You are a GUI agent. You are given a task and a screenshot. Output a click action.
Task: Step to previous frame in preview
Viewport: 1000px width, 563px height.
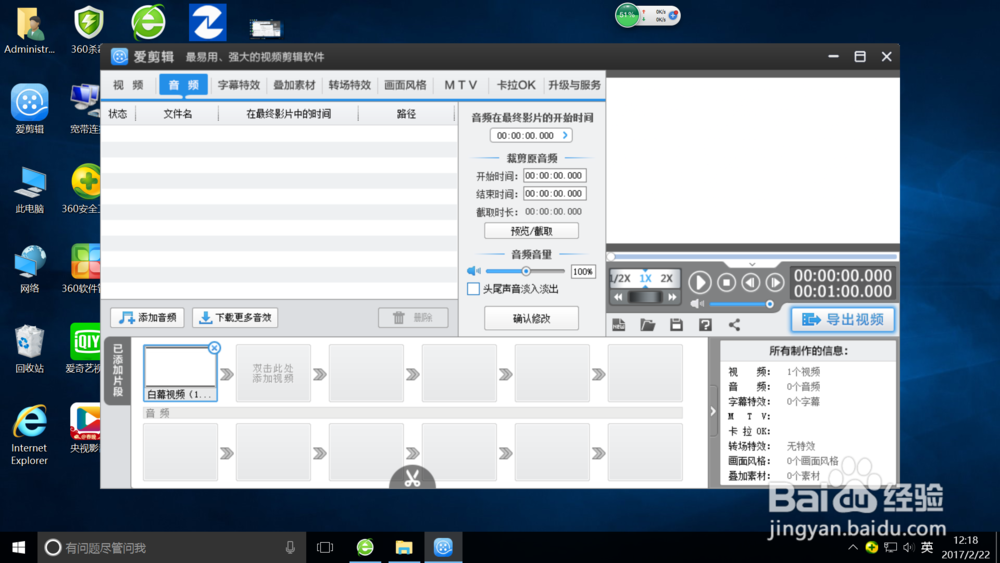coord(751,282)
